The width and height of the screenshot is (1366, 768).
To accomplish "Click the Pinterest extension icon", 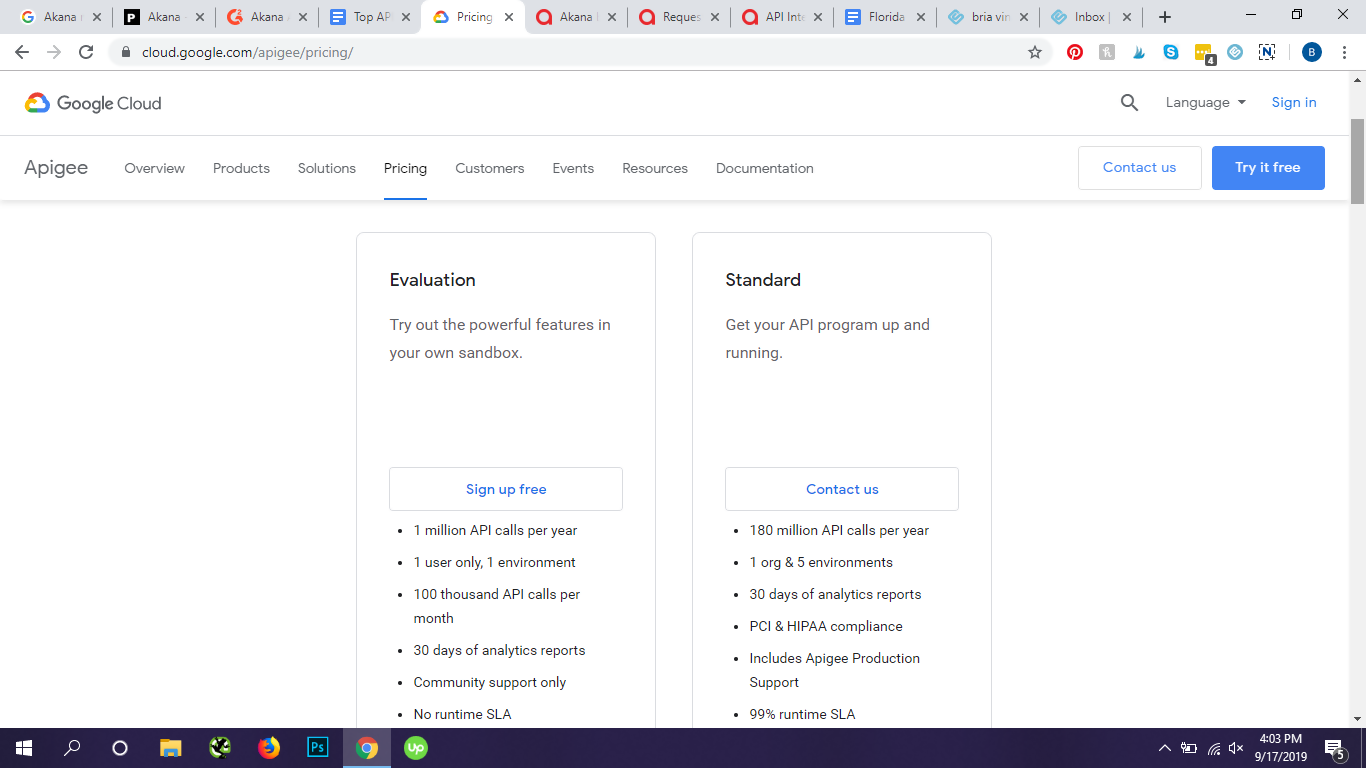I will pos(1075,52).
